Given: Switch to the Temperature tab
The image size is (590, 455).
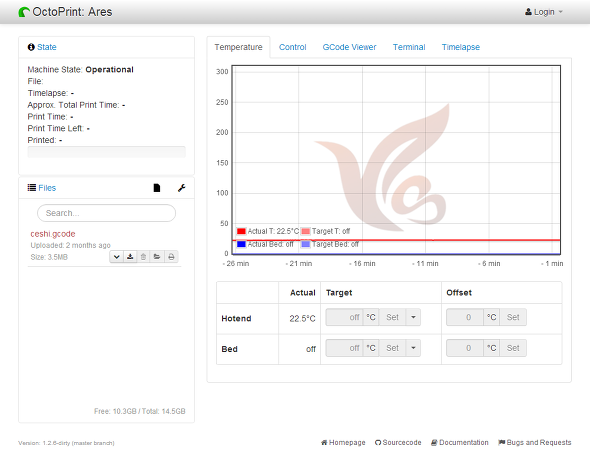Looking at the screenshot, I should pyautogui.click(x=239, y=47).
